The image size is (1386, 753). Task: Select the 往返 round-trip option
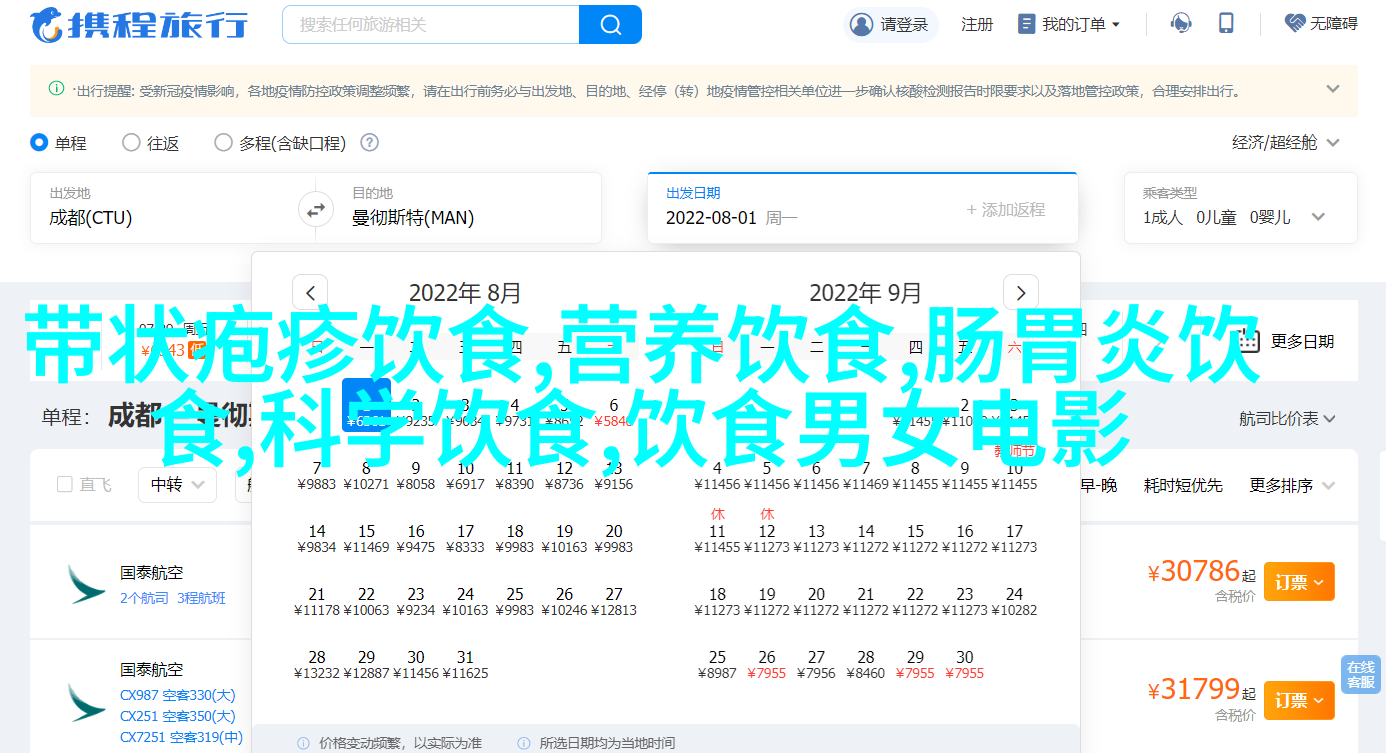pyautogui.click(x=131, y=143)
